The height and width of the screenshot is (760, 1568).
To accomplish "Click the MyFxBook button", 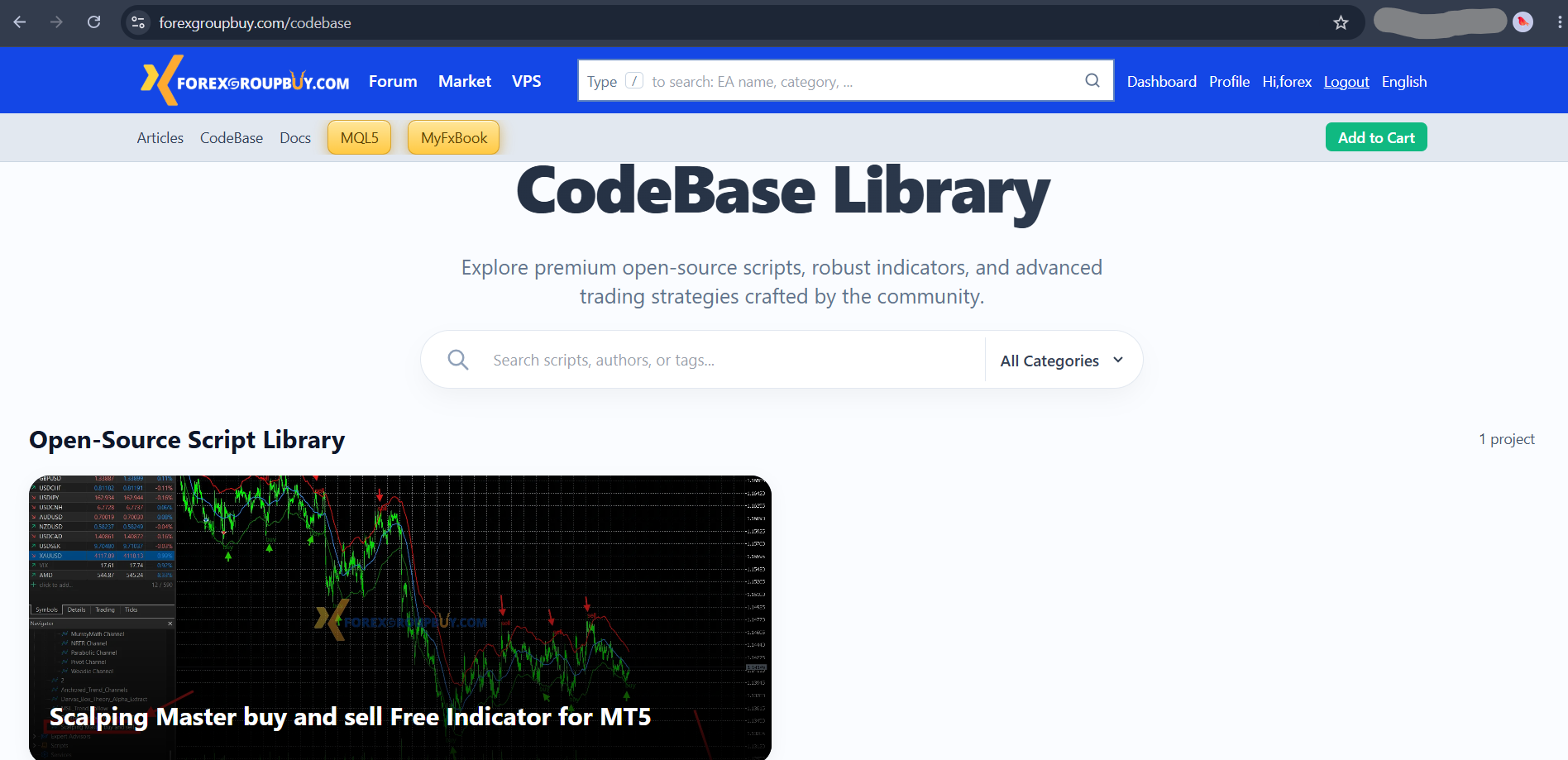I will [x=454, y=137].
